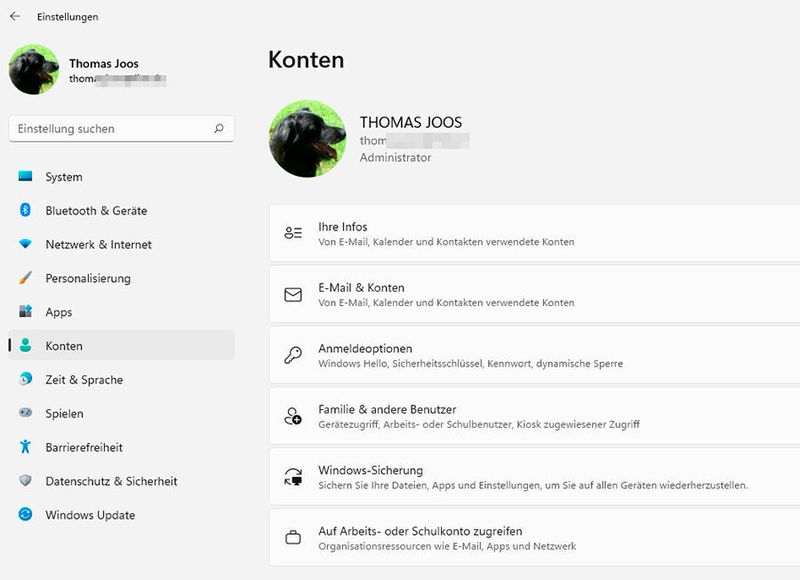Click the Personalisierung paintbrush icon
800x580 pixels.
(x=25, y=278)
